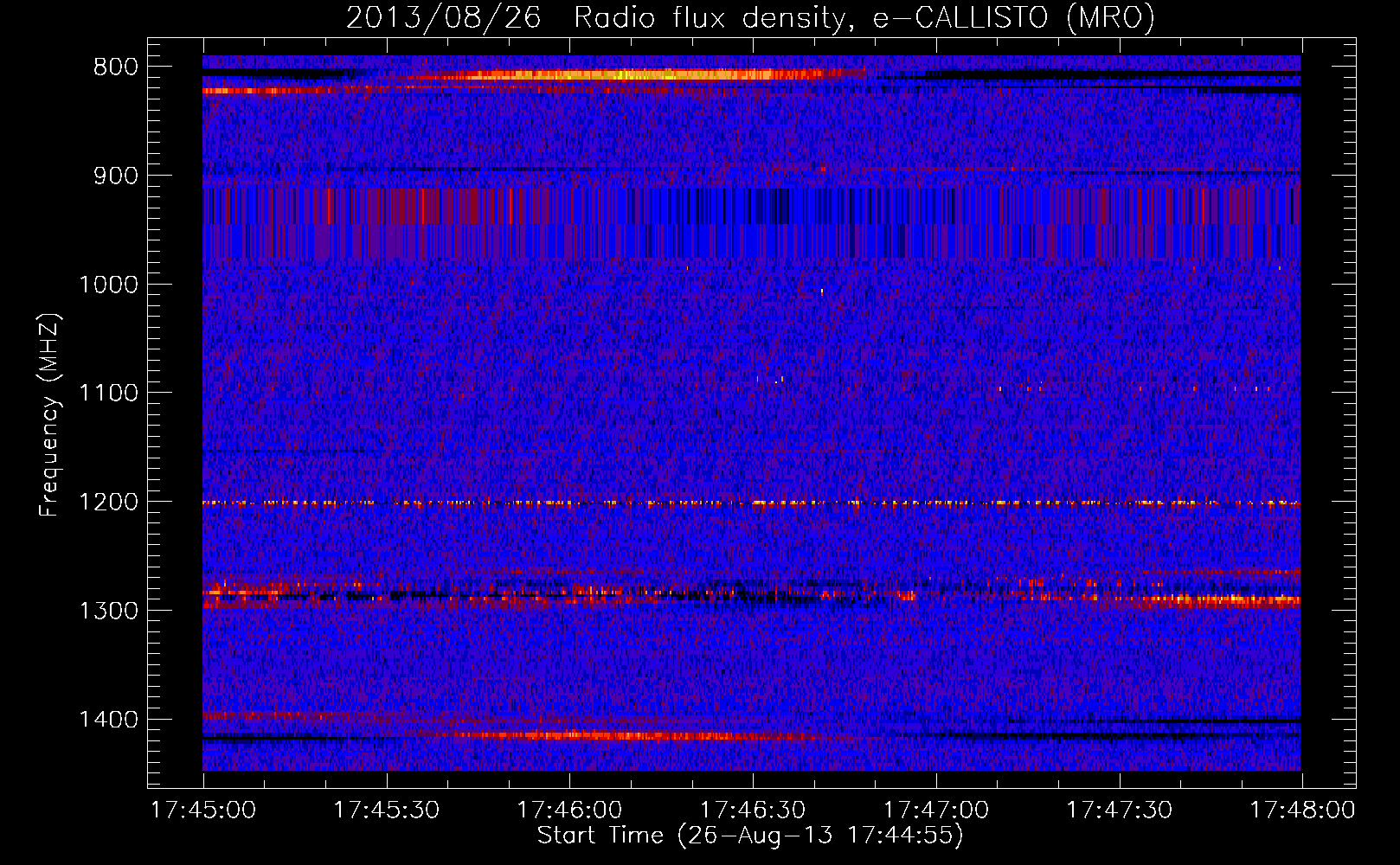1400x865 pixels.
Task: Click the 17:45:00 time axis label
Action: (203, 811)
